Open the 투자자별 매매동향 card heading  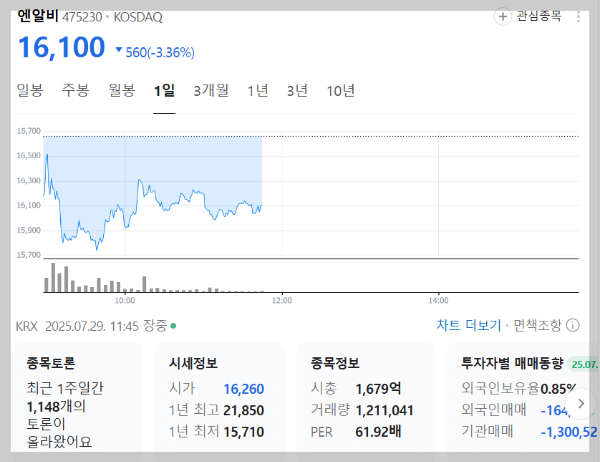[x=512, y=363]
